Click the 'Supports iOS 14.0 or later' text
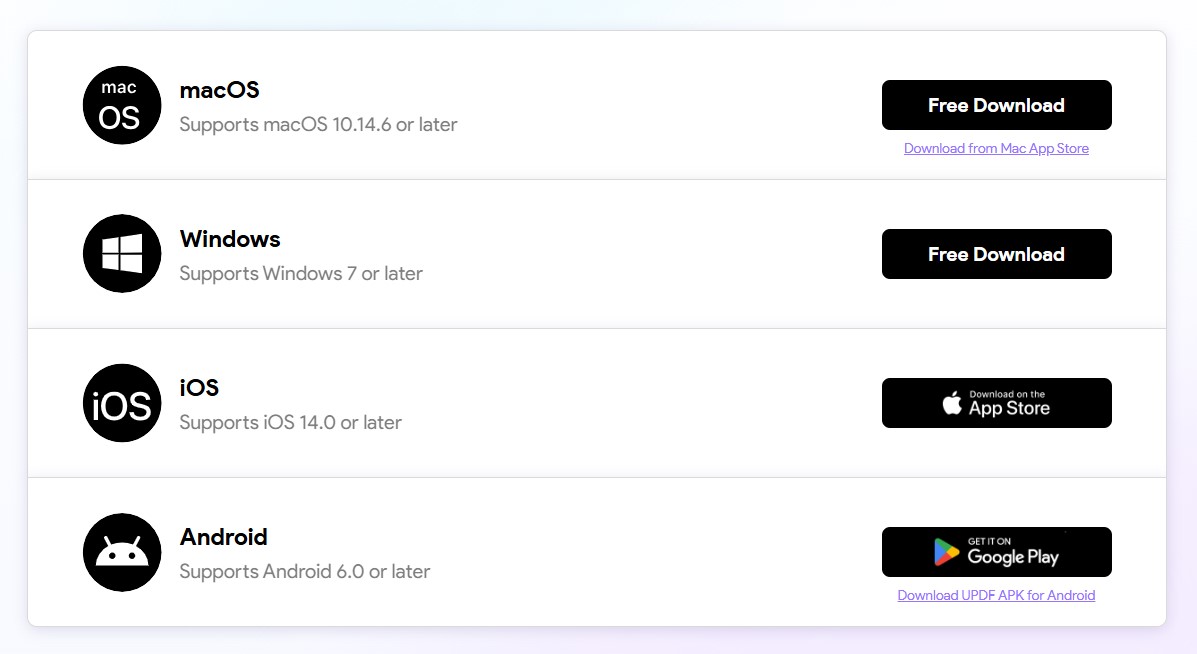1197x654 pixels. click(x=289, y=422)
